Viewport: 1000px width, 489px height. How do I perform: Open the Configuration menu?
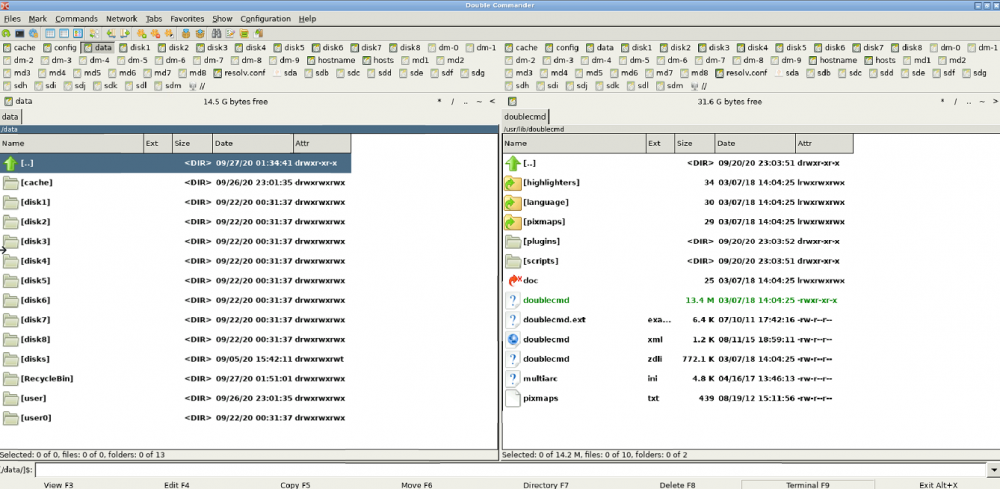click(265, 18)
